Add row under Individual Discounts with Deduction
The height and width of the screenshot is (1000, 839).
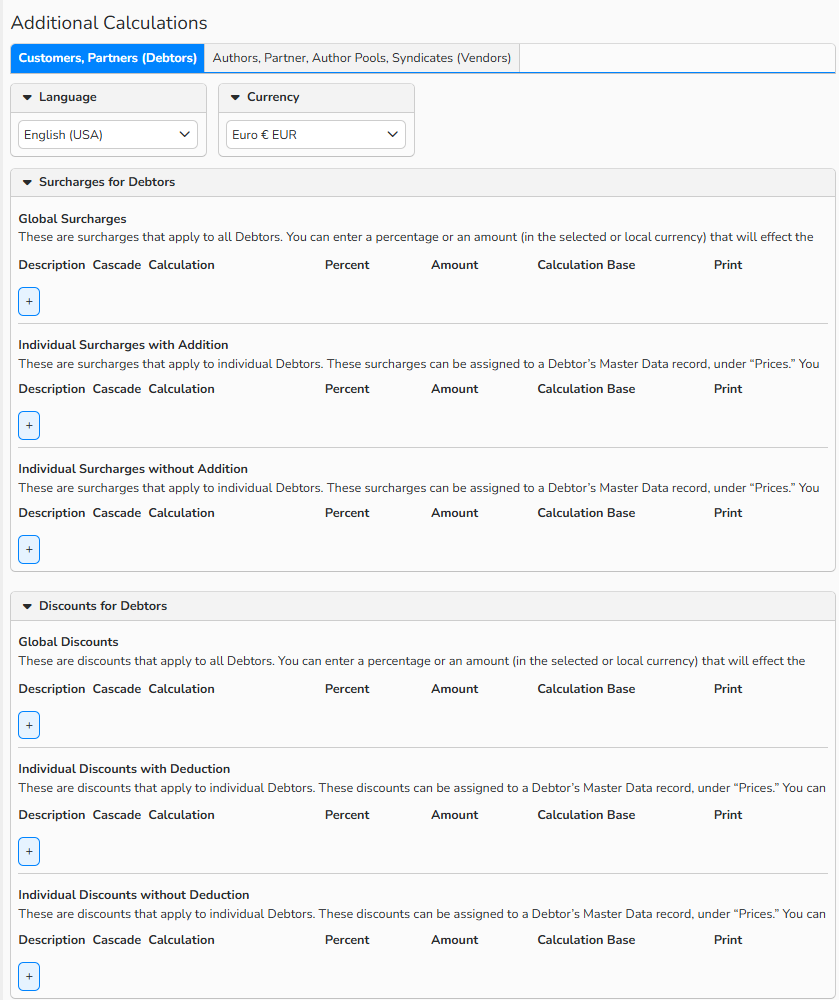29,851
